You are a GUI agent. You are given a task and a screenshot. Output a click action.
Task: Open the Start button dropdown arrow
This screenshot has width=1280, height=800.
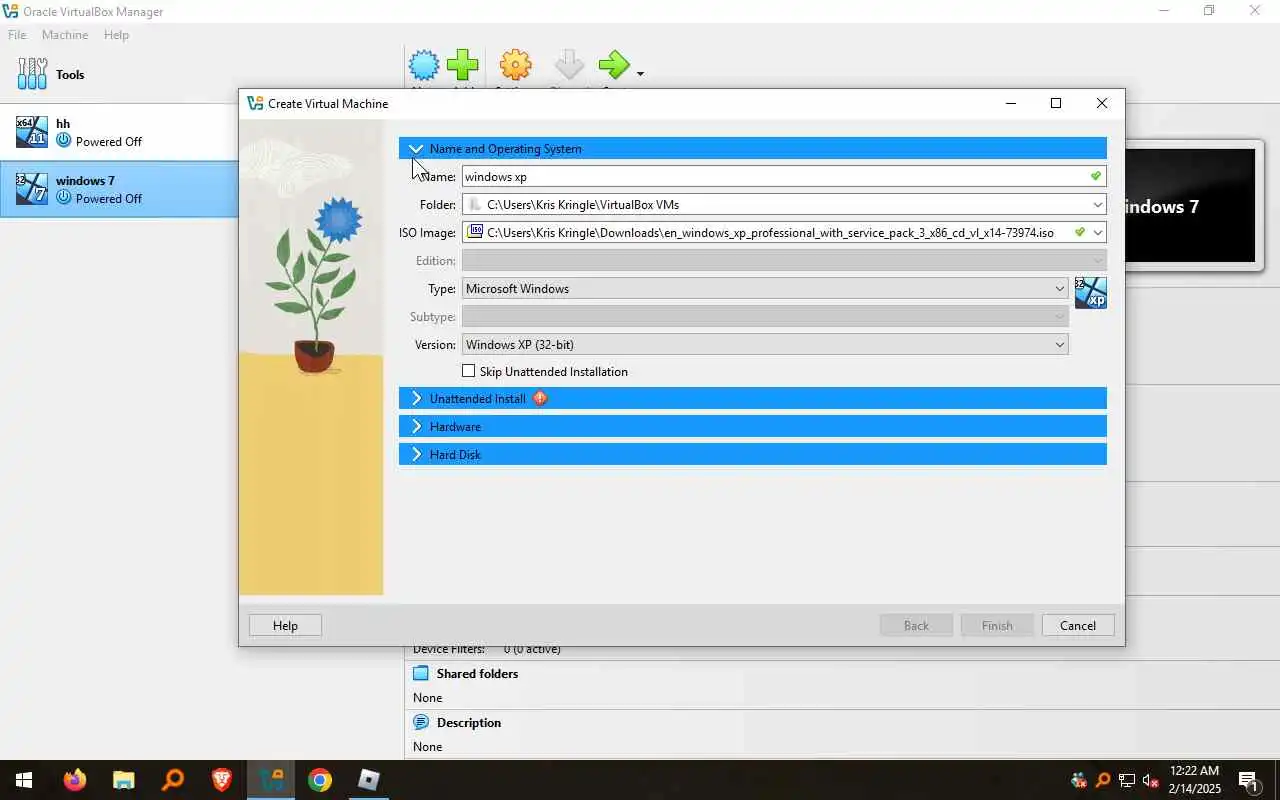tap(640, 73)
